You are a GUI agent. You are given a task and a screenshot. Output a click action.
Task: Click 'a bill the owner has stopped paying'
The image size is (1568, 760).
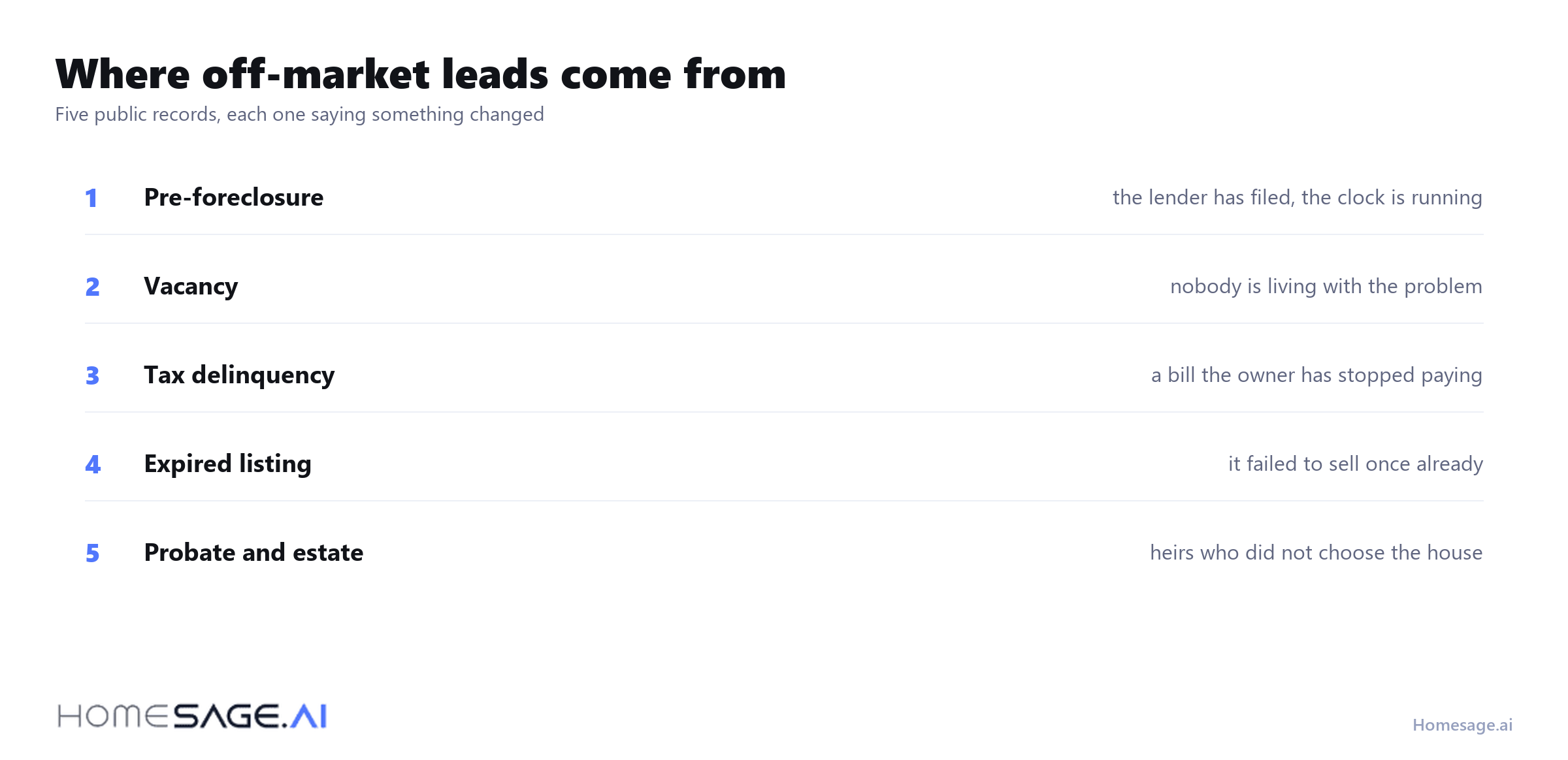[1316, 375]
